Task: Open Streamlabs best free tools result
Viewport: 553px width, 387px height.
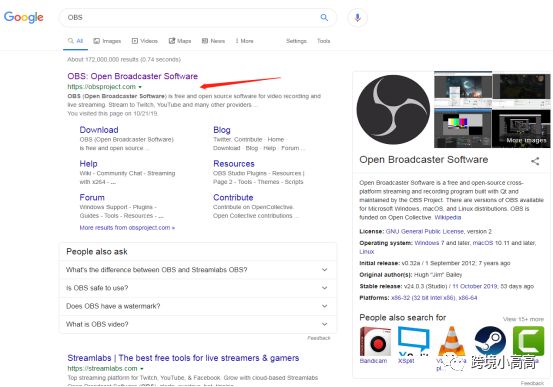Action: (183, 358)
